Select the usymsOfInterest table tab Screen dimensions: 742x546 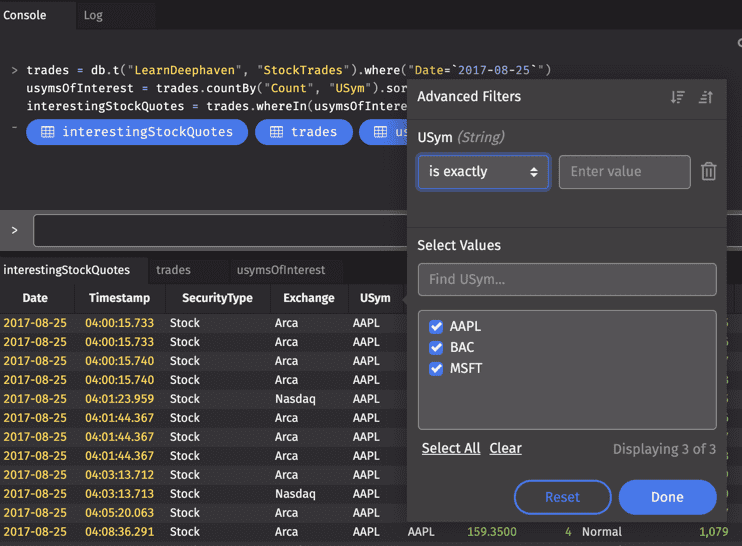[x=280, y=270]
